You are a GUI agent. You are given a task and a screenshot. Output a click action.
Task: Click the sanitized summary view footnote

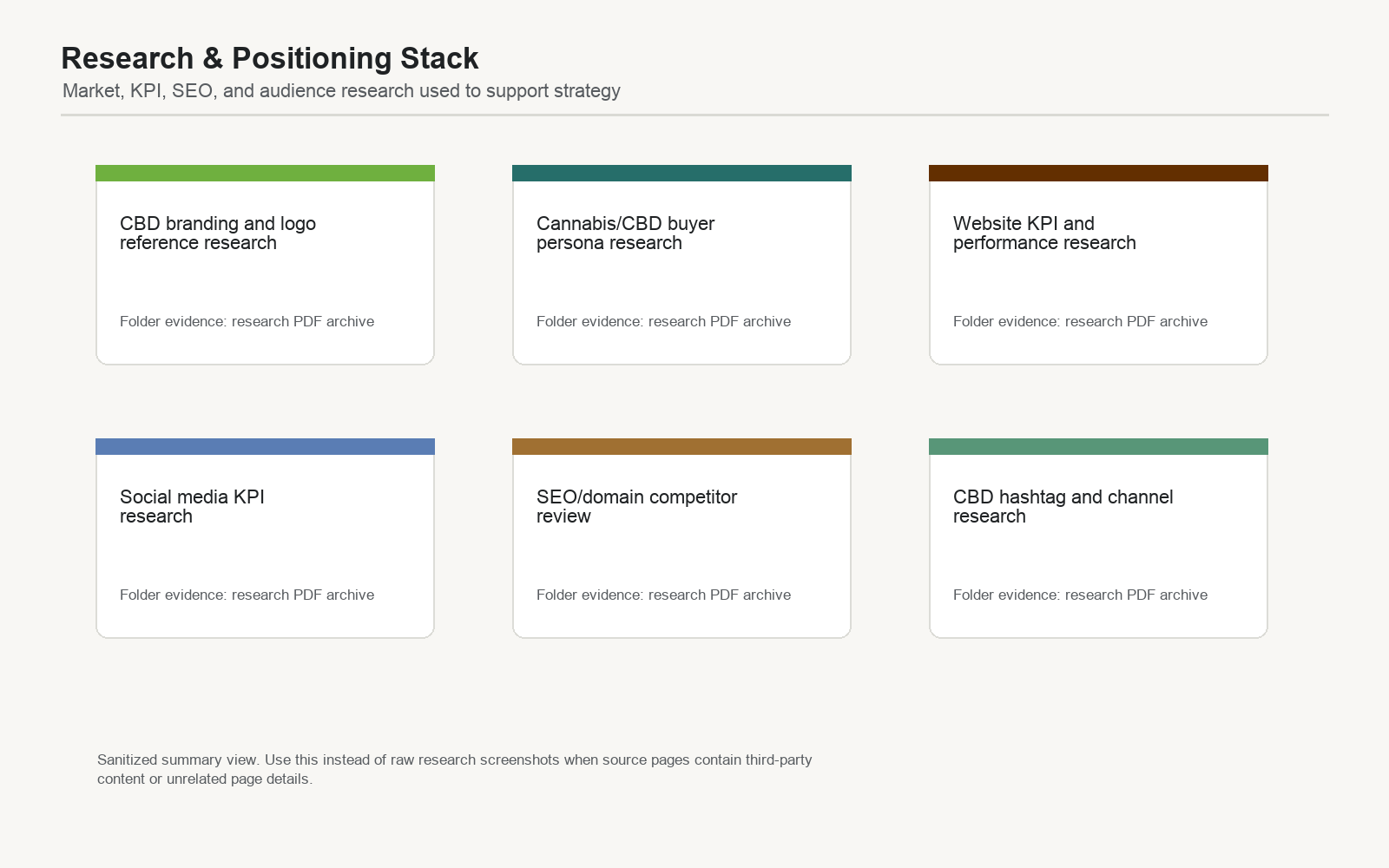click(x=455, y=769)
